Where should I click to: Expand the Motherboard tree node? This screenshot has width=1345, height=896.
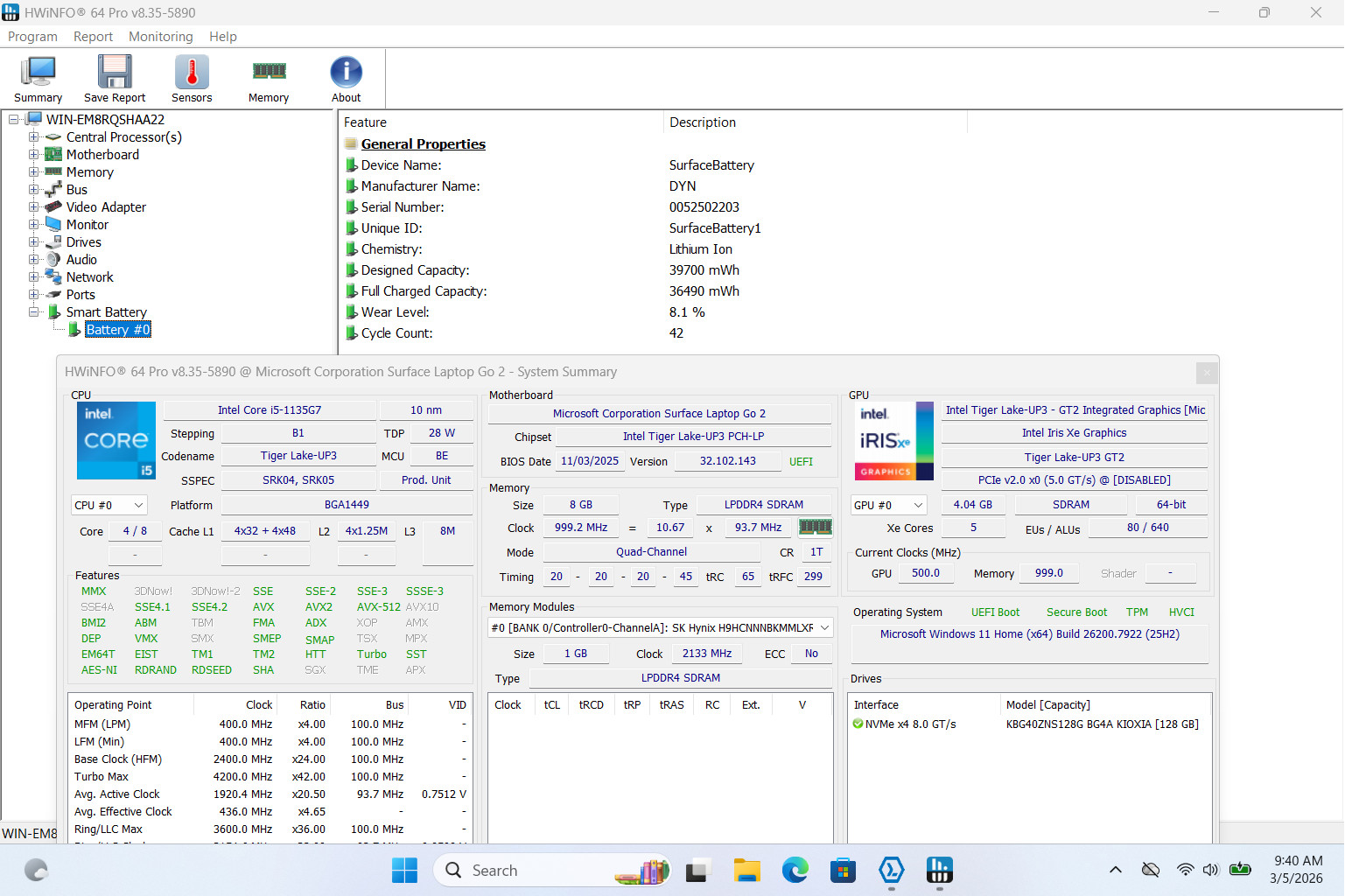(33, 155)
